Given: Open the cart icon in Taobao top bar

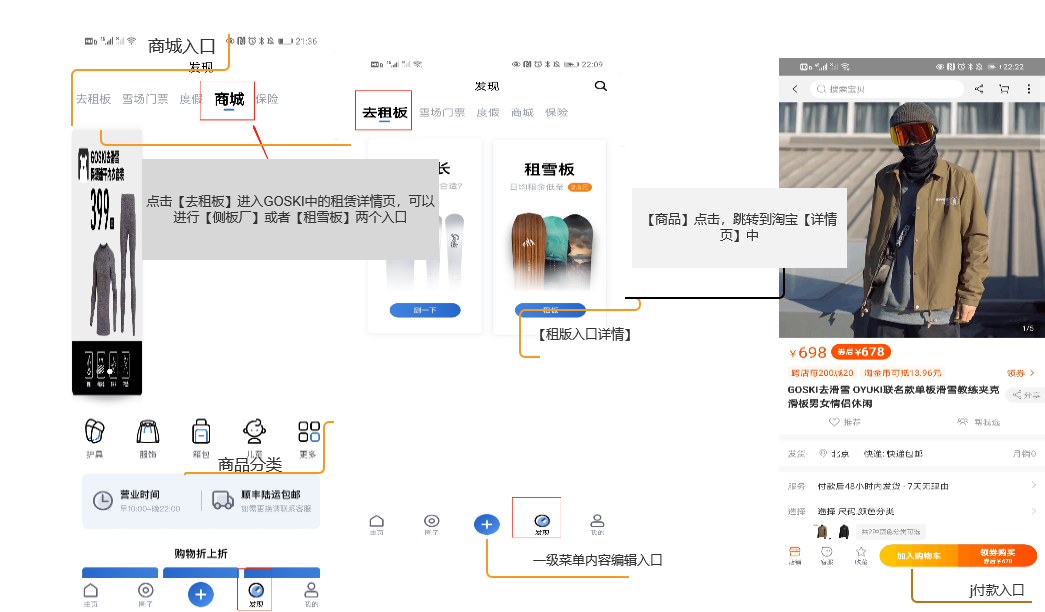Looking at the screenshot, I should point(1004,89).
